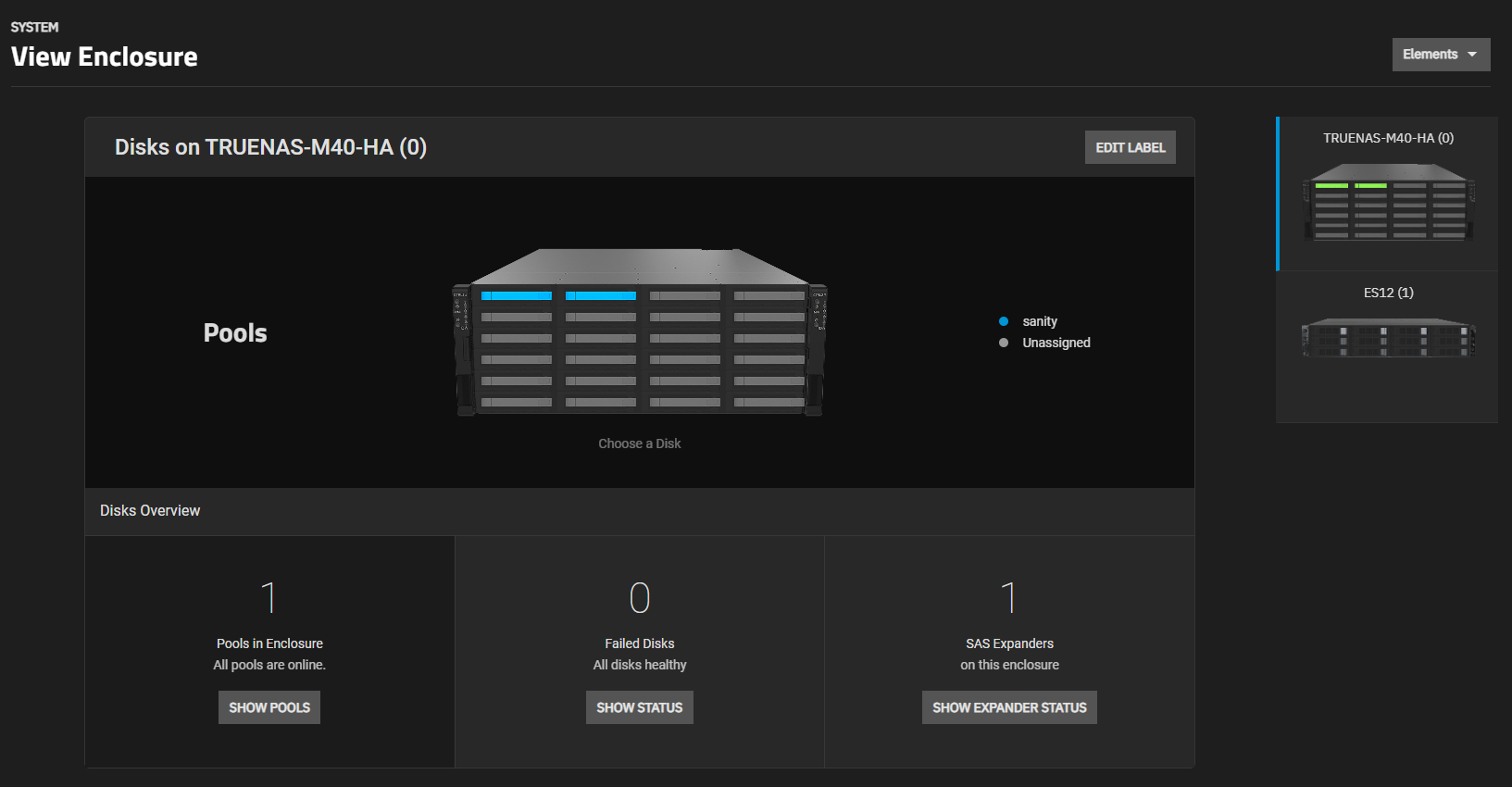Select second blue disk in top row
This screenshot has height=787, width=1512.
[x=601, y=296]
